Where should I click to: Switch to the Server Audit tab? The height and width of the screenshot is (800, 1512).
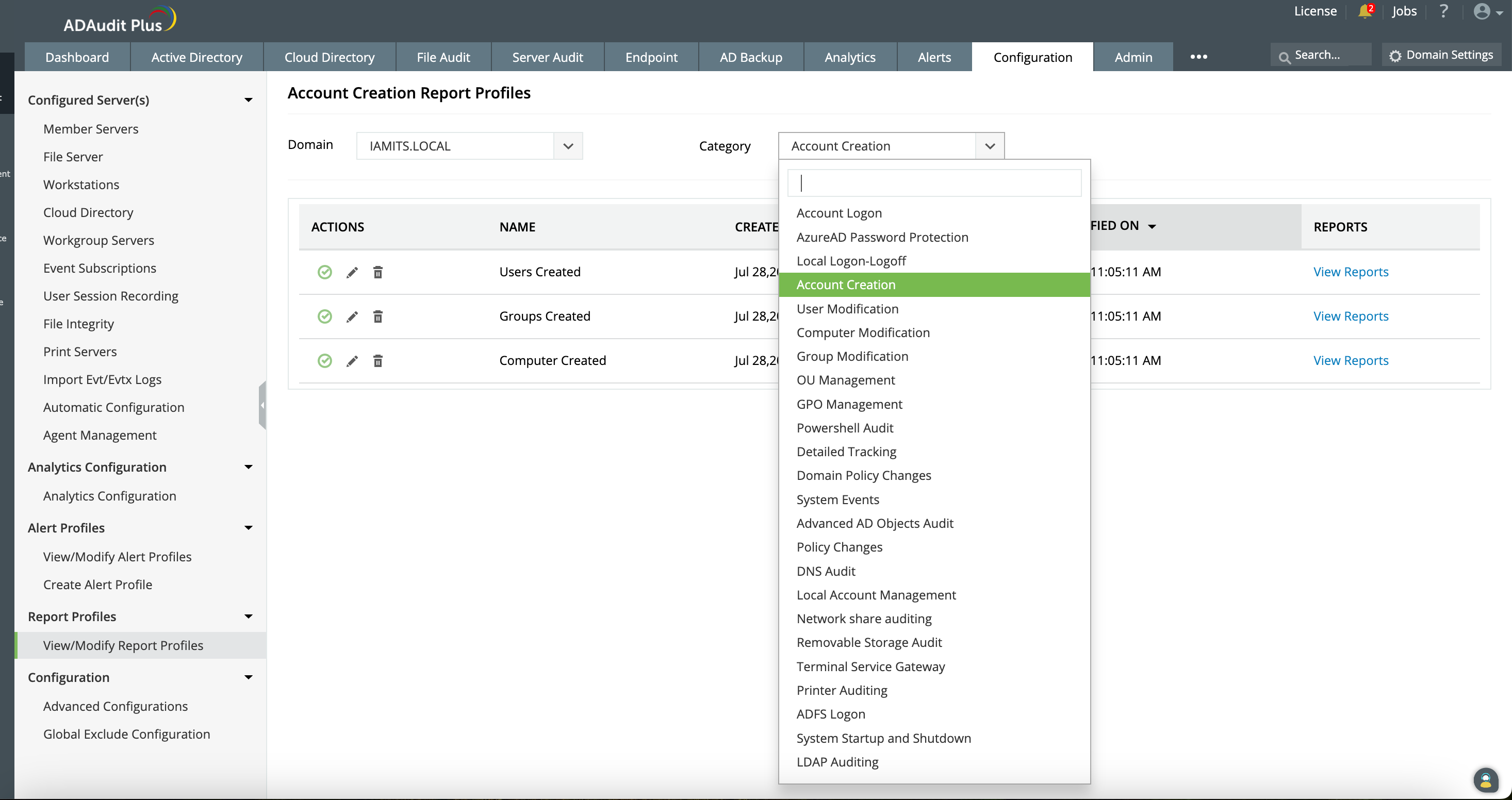pos(547,58)
